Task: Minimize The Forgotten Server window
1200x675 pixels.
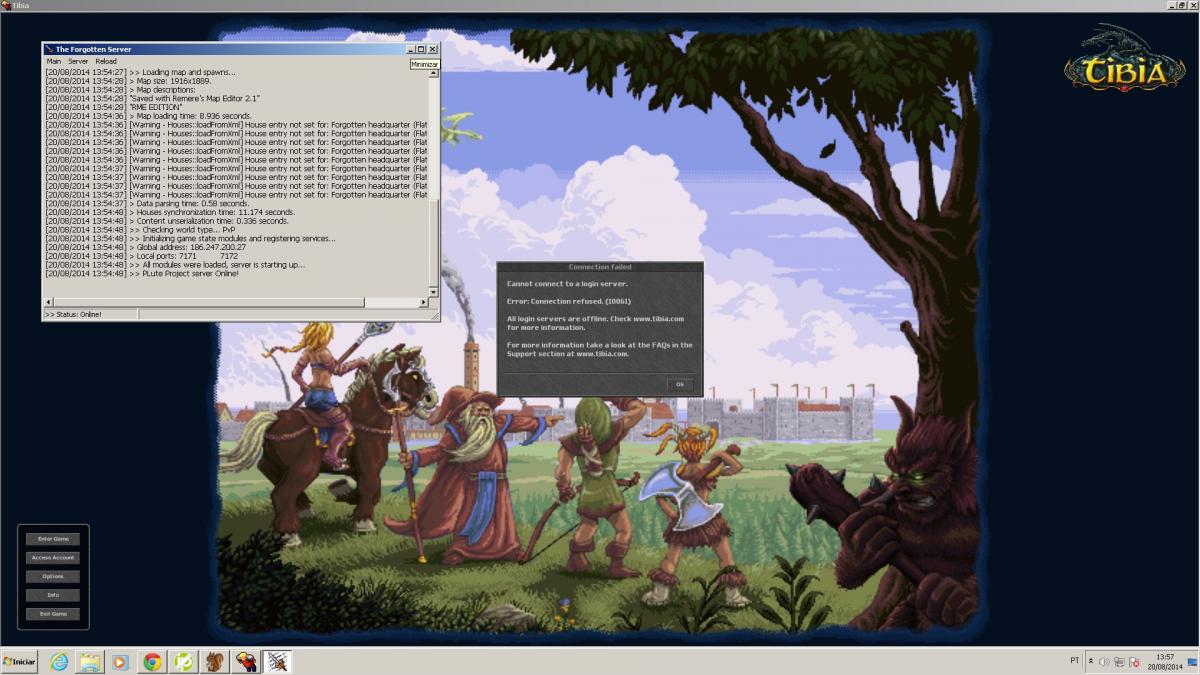Action: pos(410,49)
